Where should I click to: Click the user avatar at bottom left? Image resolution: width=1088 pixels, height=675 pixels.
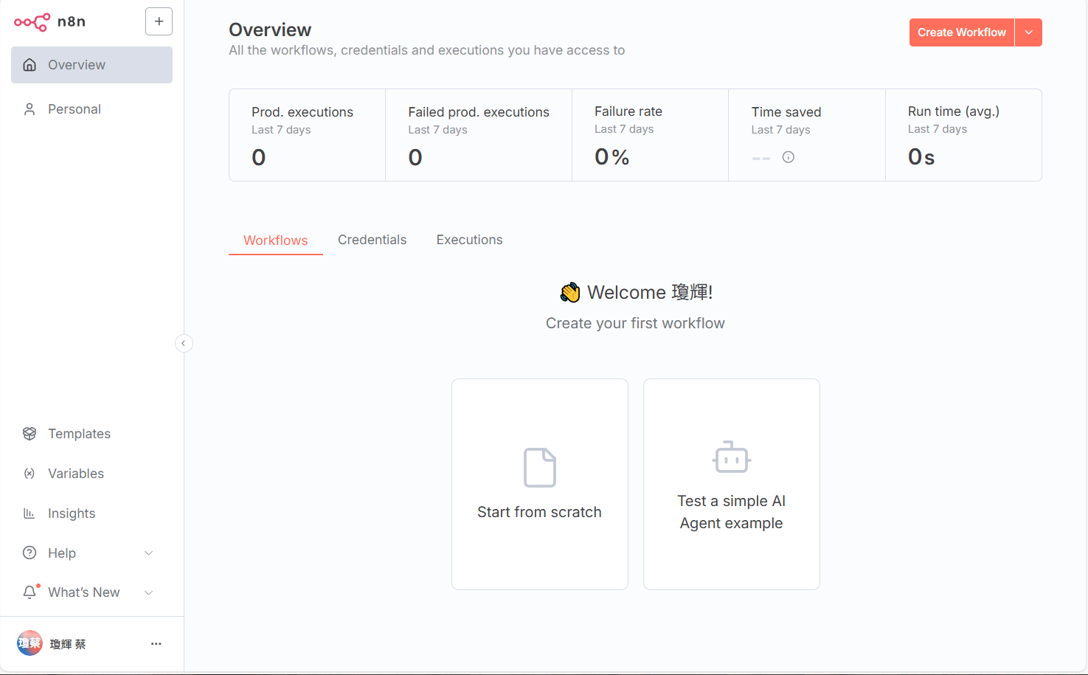[30, 644]
